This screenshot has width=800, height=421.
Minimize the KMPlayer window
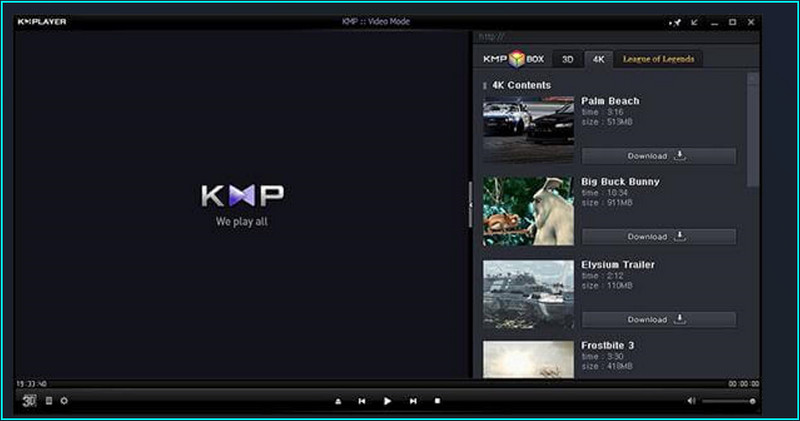(x=714, y=23)
